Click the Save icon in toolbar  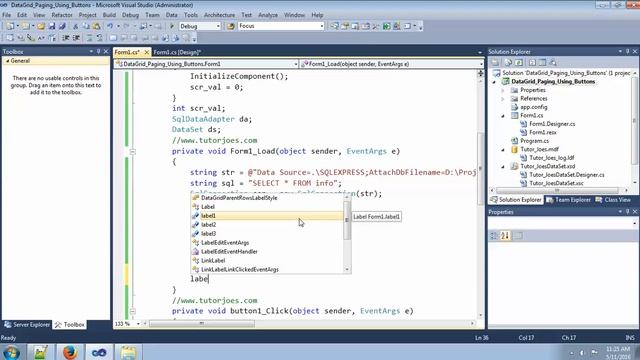(x=52, y=26)
